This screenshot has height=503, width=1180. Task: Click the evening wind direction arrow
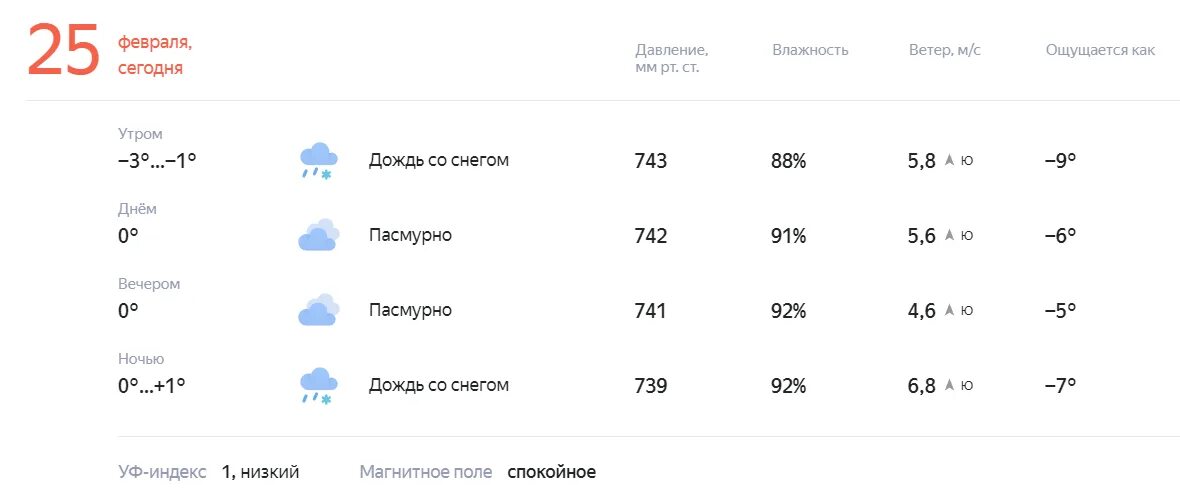(950, 310)
